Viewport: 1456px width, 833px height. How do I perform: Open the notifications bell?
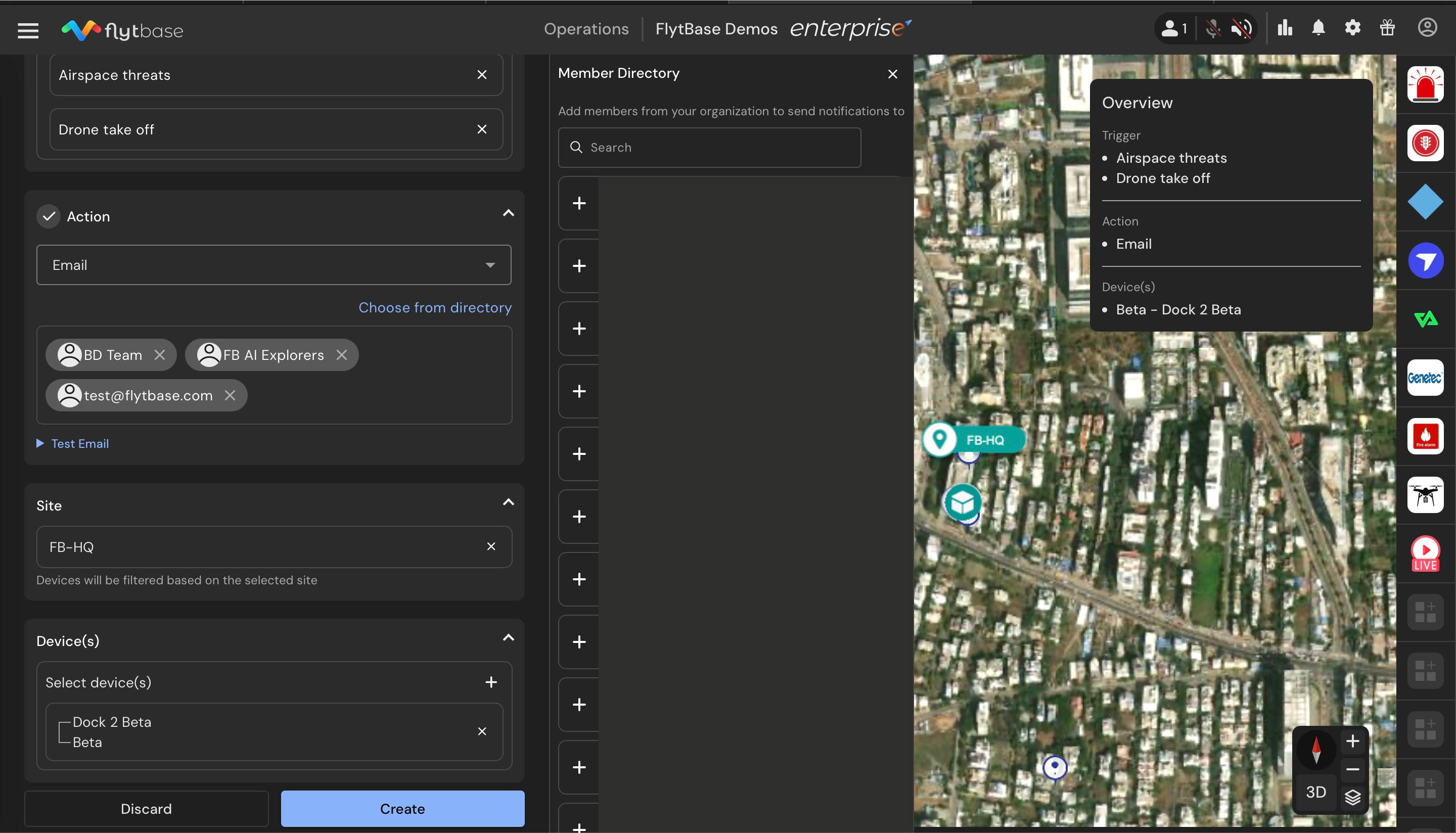pos(1318,28)
